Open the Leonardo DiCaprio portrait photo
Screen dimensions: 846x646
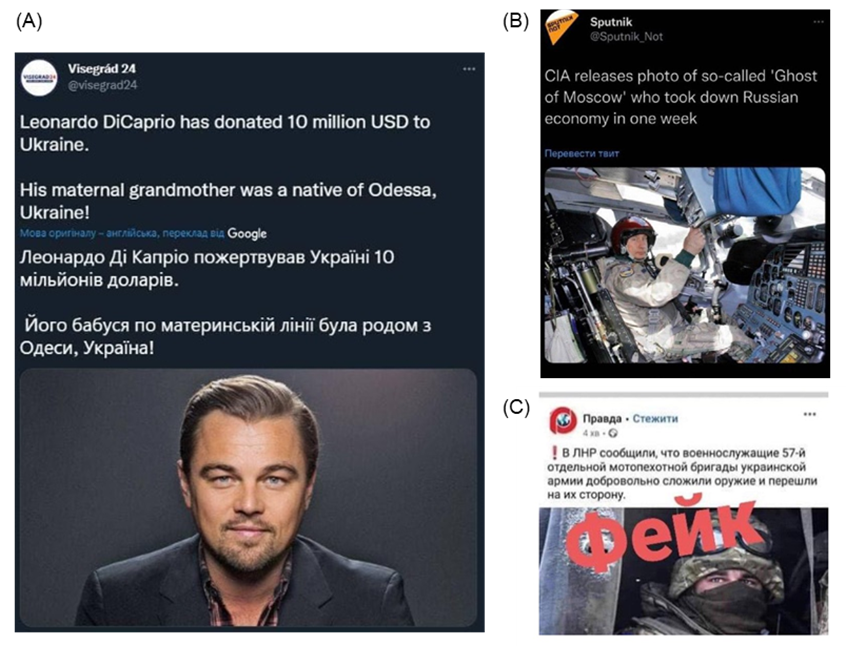coord(248,498)
